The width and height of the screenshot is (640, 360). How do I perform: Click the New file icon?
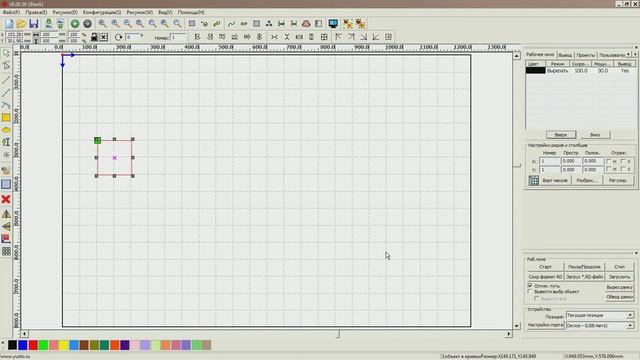(9, 24)
